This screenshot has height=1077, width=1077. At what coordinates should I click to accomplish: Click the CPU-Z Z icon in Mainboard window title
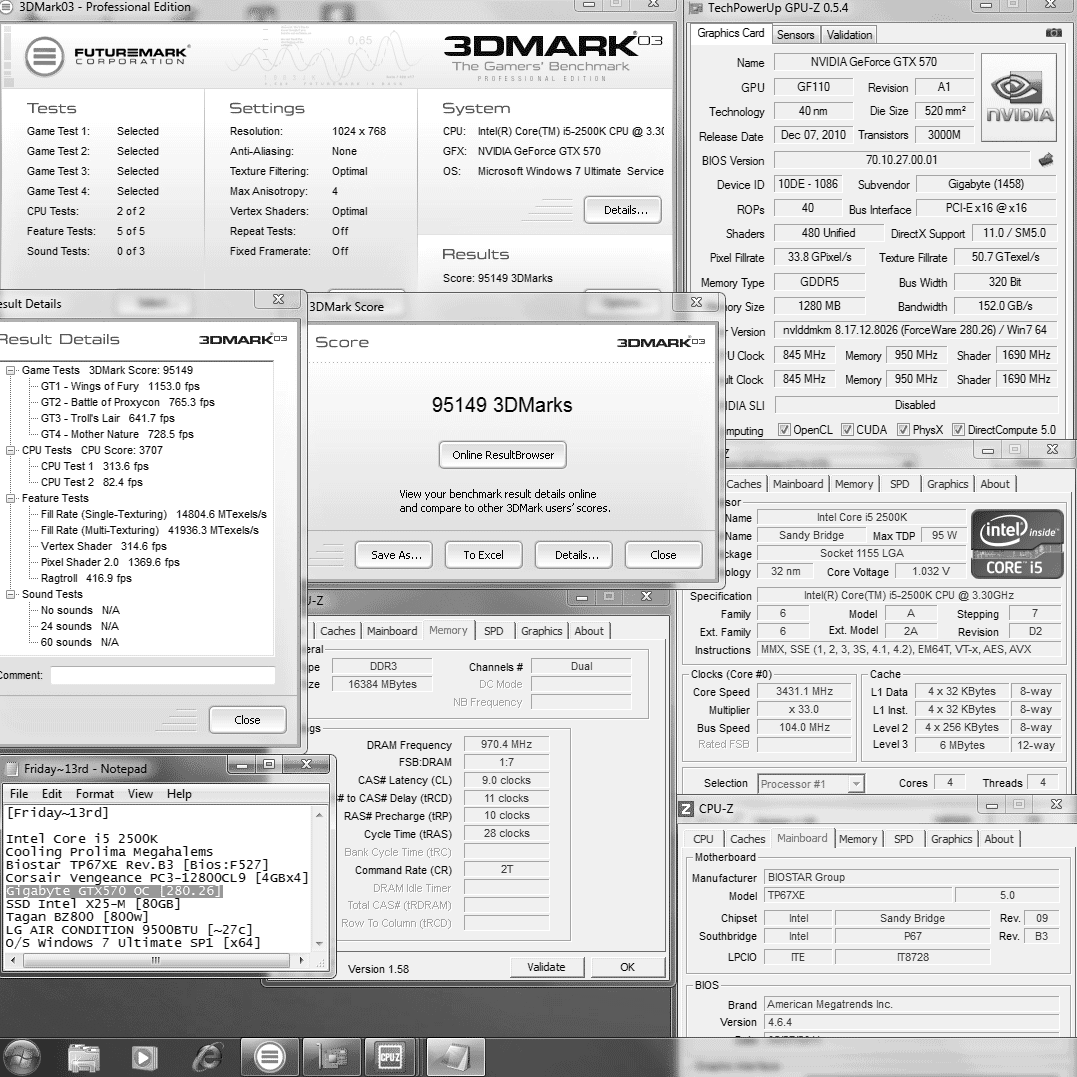coord(686,808)
